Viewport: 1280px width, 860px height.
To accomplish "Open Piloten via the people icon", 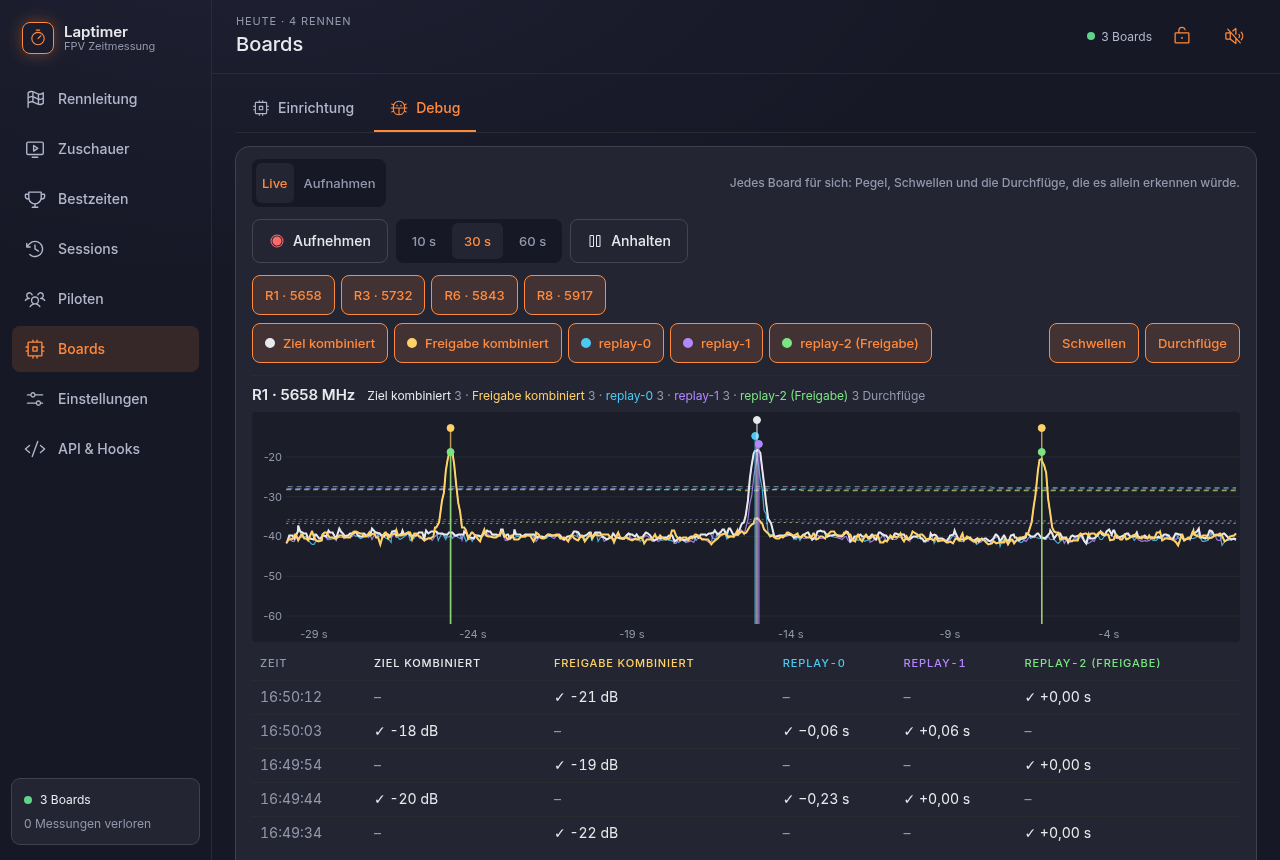I will click(x=35, y=299).
